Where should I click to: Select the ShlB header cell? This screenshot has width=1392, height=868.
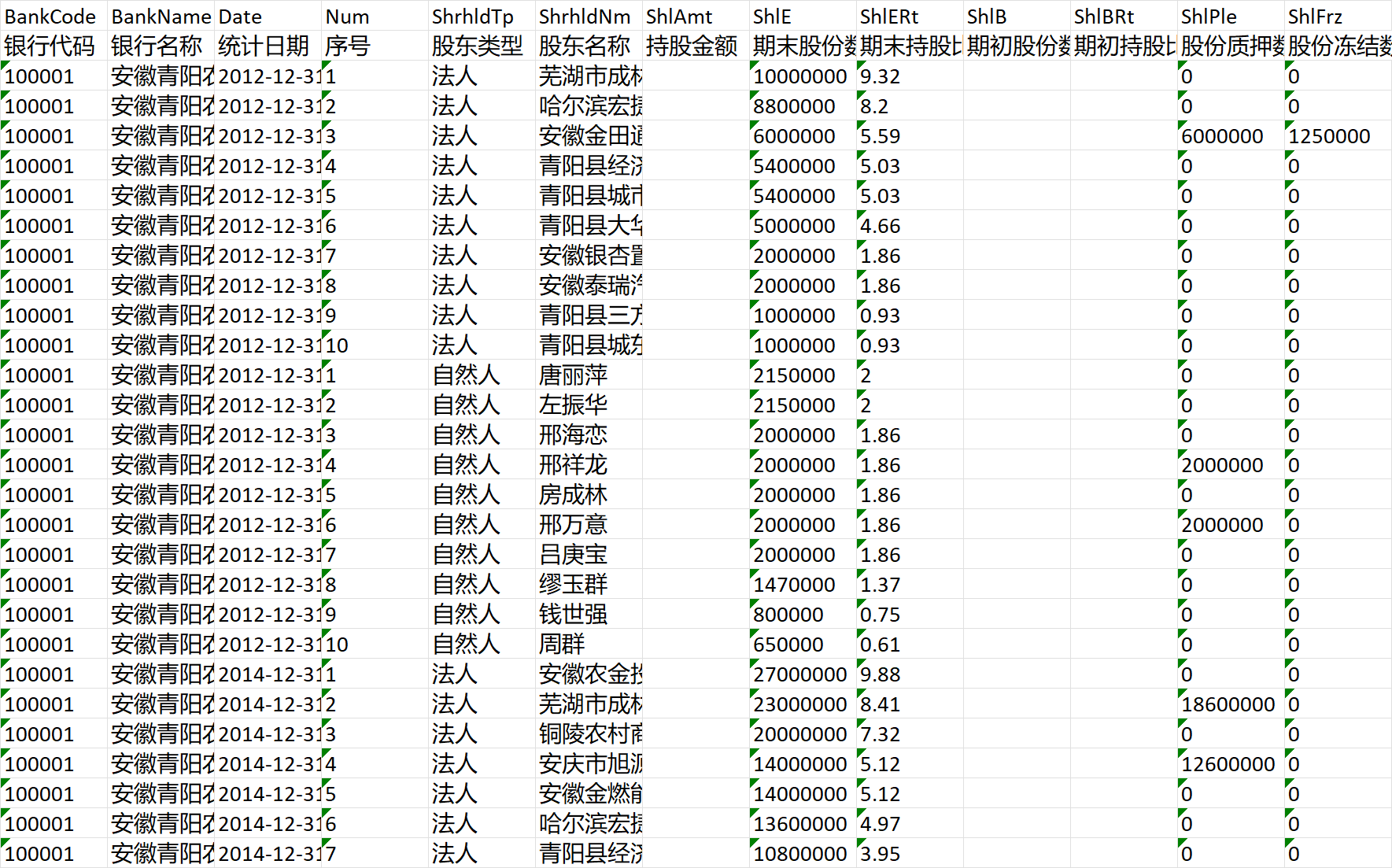coord(1017,16)
